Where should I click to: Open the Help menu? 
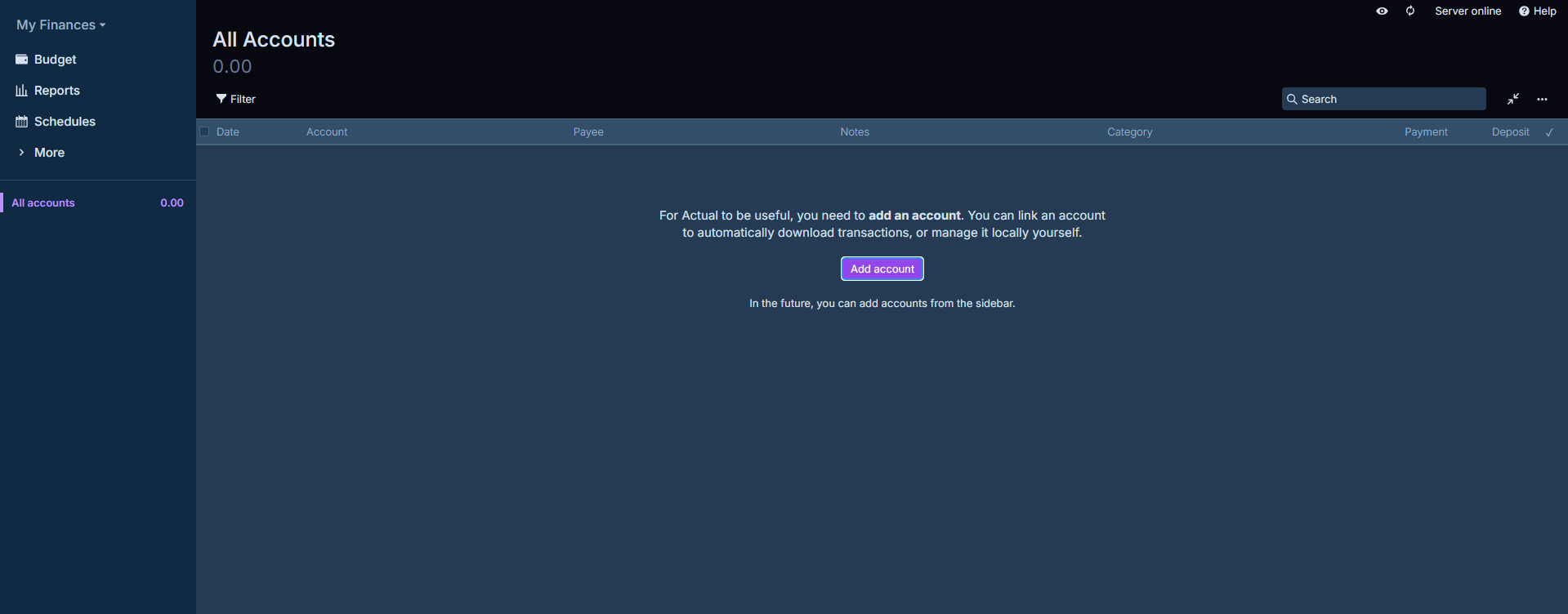[1538, 11]
